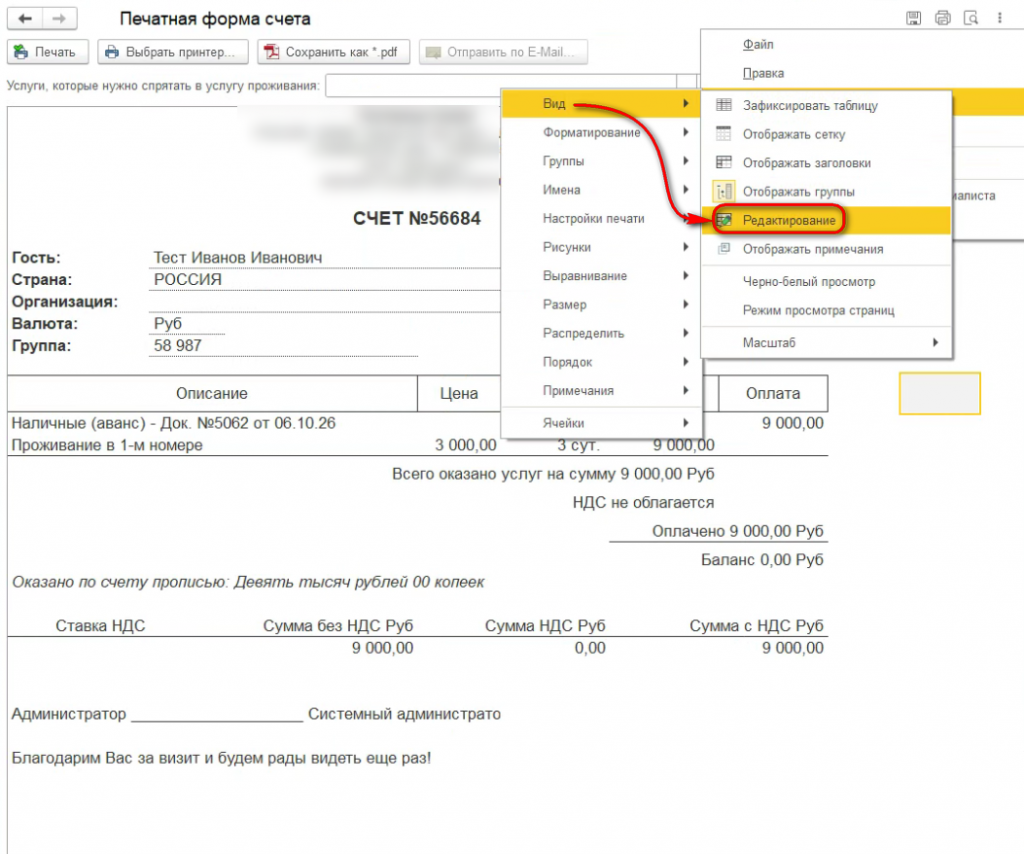This screenshot has height=854, width=1024.
Task: Toggle Отображать группы option
Action: (x=826, y=192)
